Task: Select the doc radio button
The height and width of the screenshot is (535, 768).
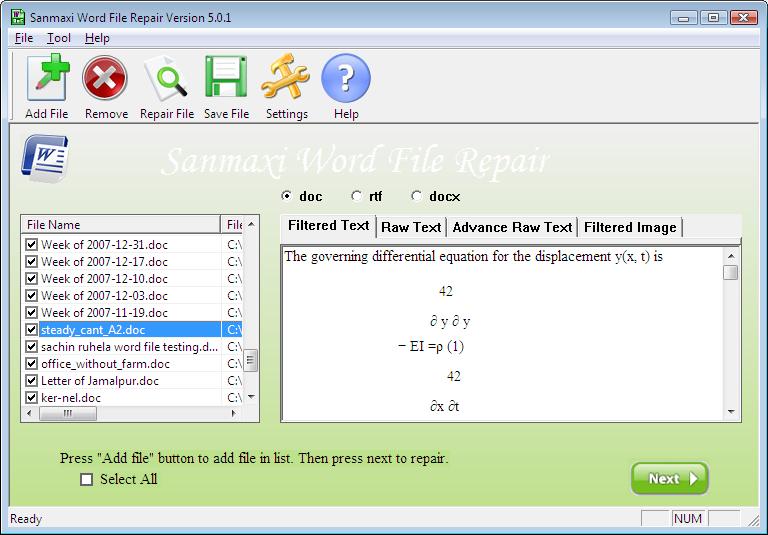Action: pyautogui.click(x=287, y=196)
